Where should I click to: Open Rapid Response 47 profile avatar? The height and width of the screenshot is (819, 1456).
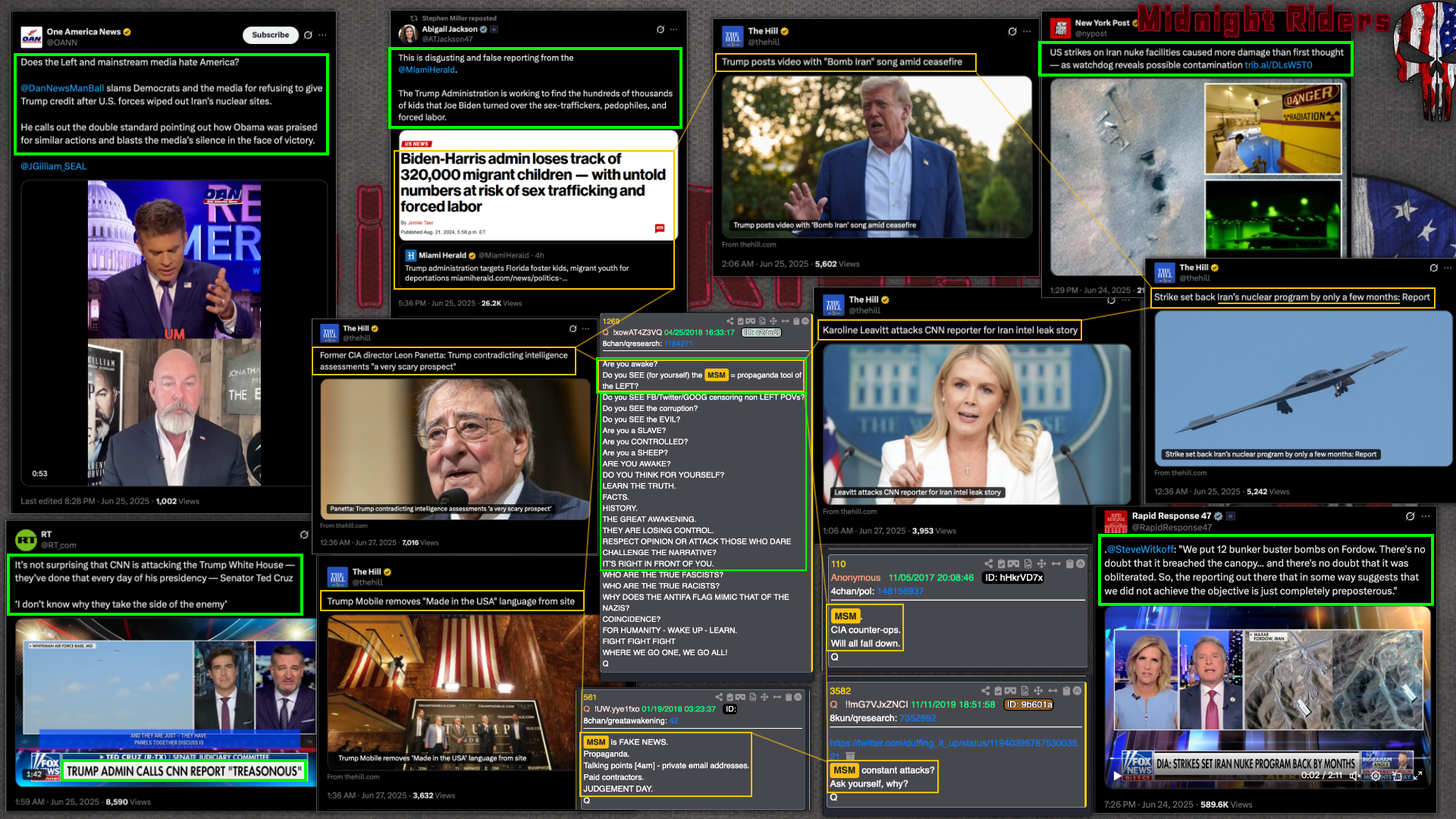tap(1116, 521)
